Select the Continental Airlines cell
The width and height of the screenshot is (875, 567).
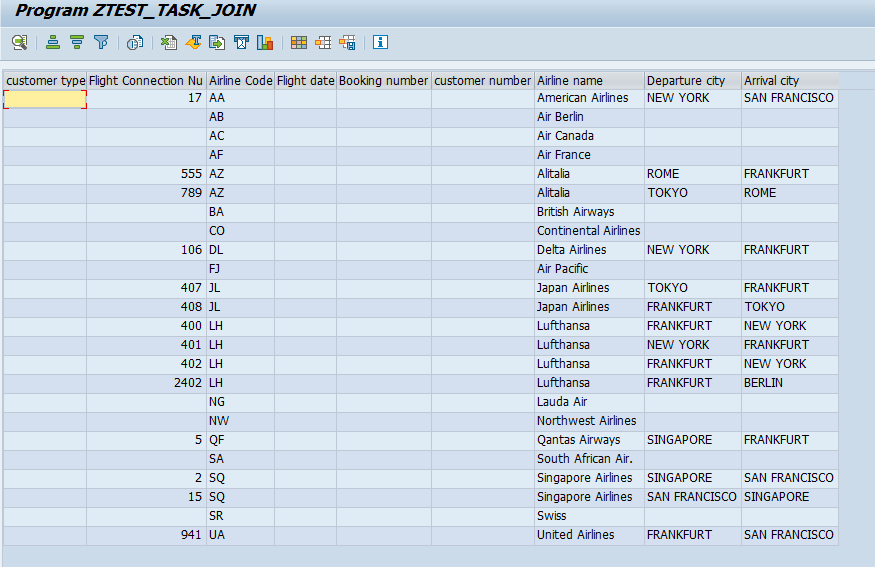point(589,231)
